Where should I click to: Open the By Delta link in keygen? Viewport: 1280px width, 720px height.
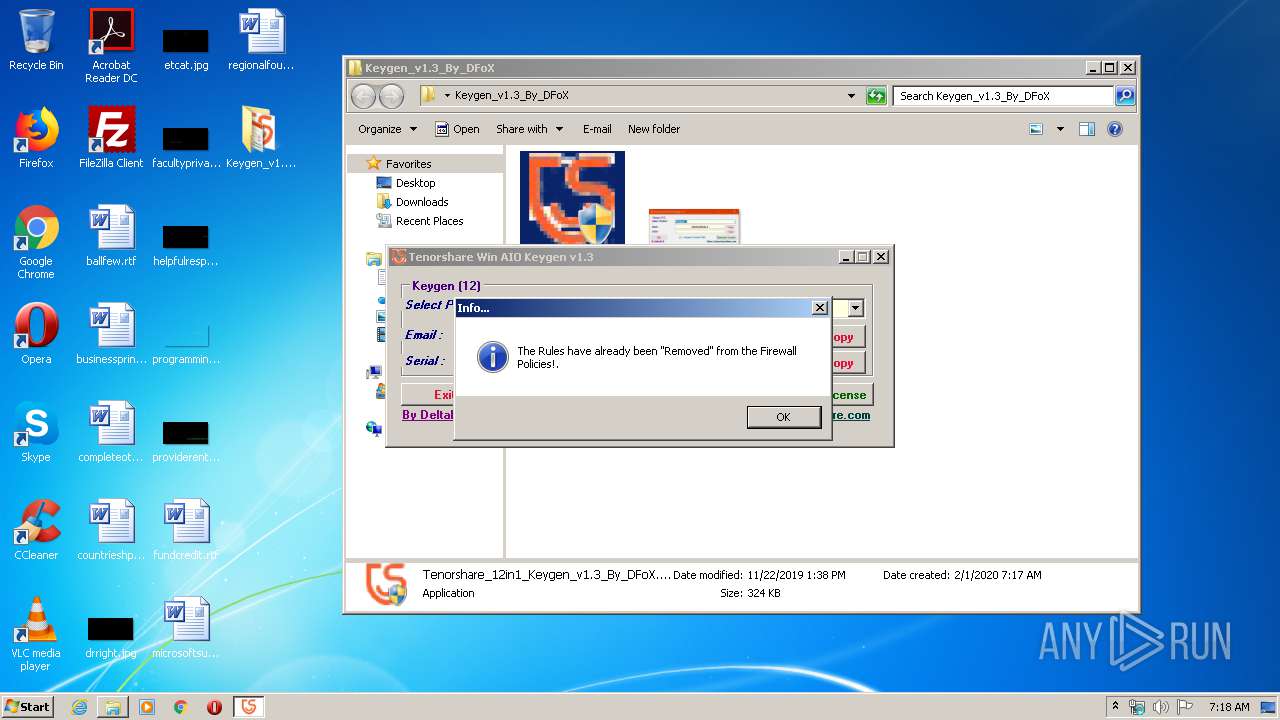(428, 415)
